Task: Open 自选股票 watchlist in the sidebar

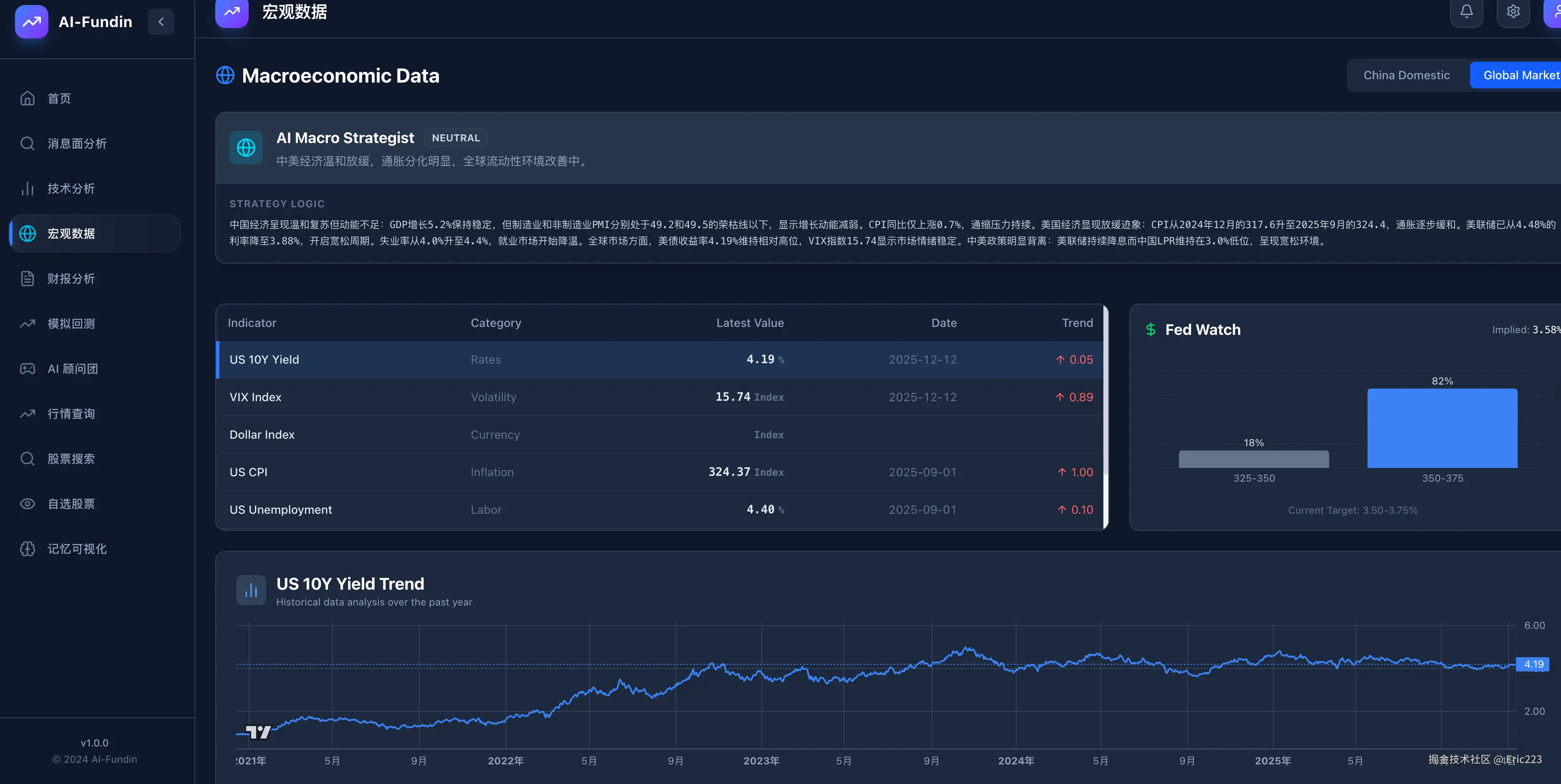Action: (71, 503)
